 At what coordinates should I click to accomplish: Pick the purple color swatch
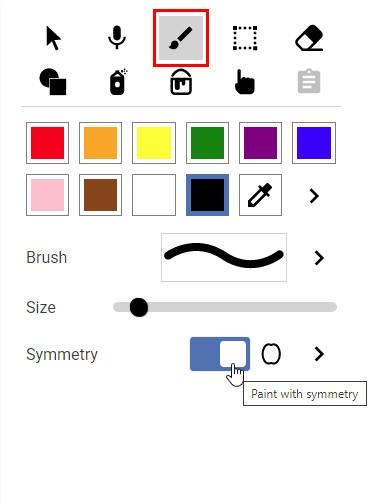click(x=260, y=143)
